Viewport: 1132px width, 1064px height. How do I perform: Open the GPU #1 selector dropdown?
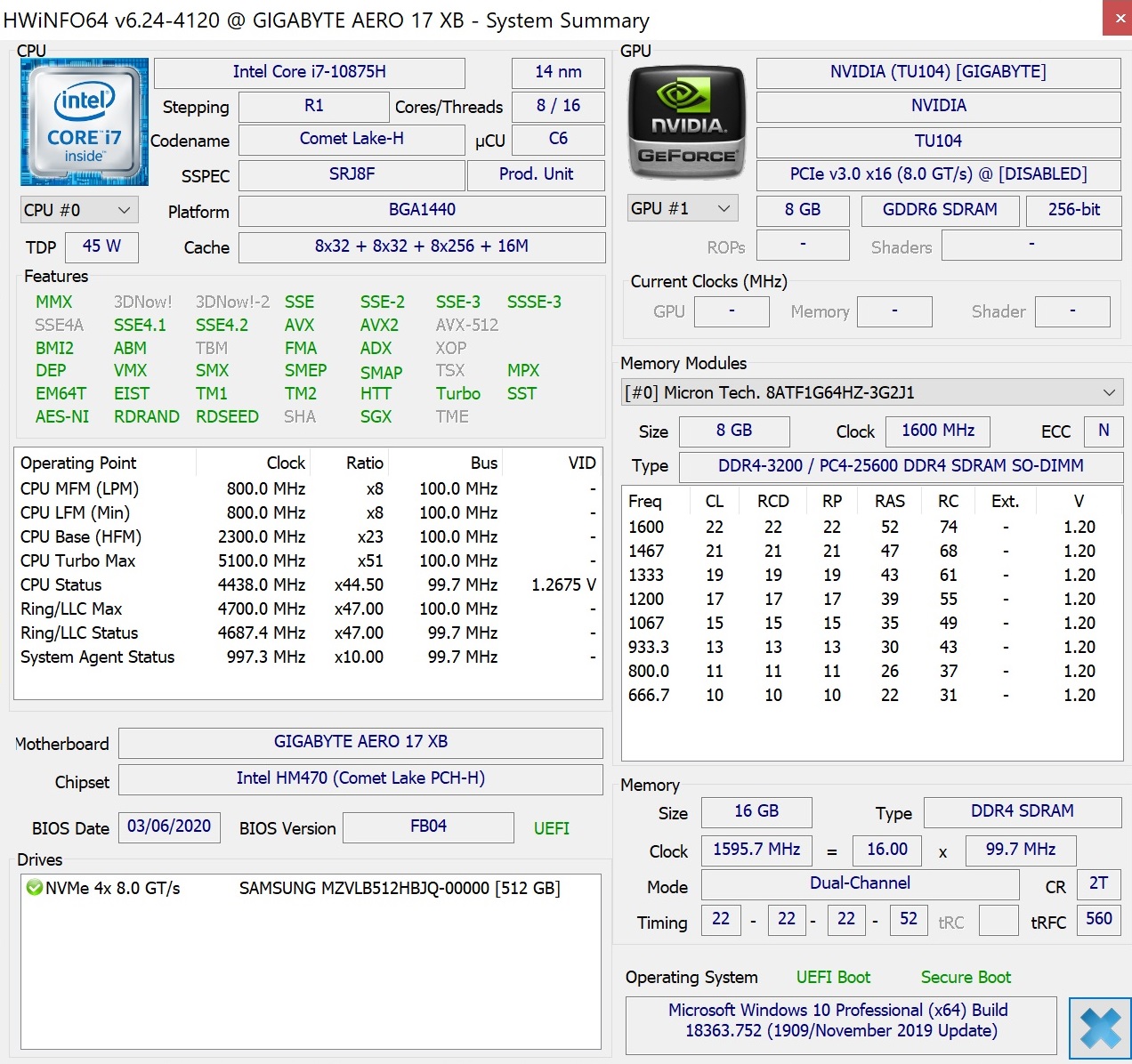coord(683,209)
